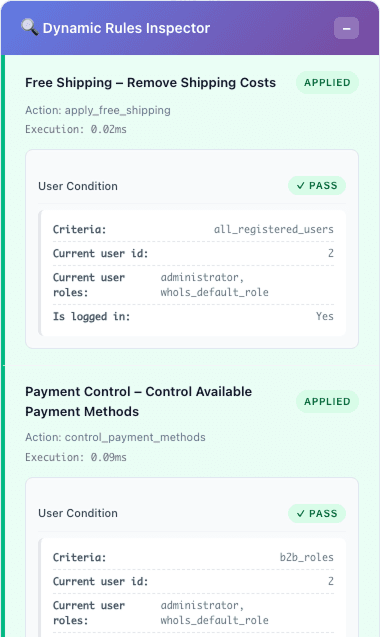
Task: Select the apply_free_shipping action text
Action: pyautogui.click(x=117, y=110)
